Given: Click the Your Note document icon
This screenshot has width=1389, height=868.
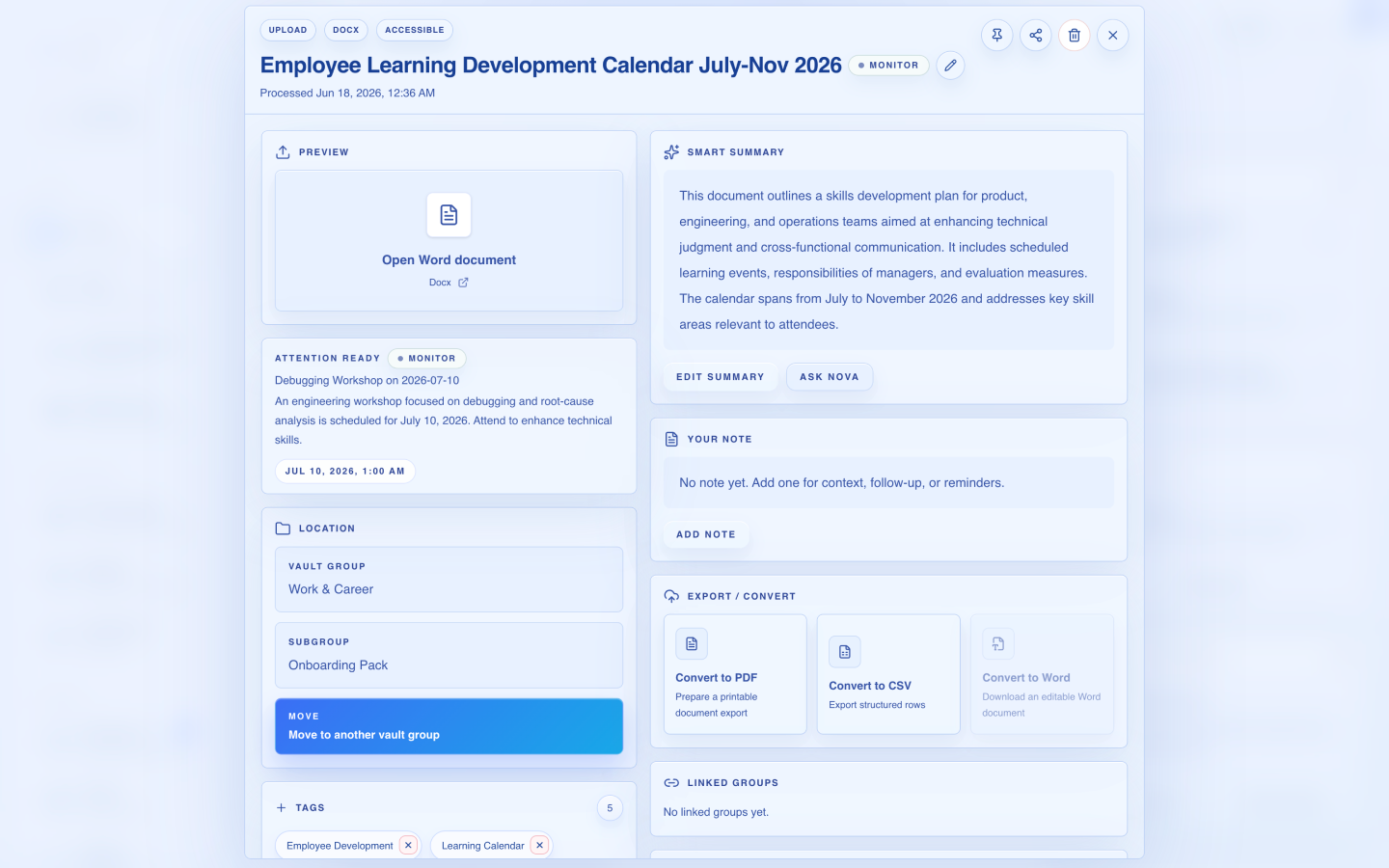Looking at the screenshot, I should 671,439.
